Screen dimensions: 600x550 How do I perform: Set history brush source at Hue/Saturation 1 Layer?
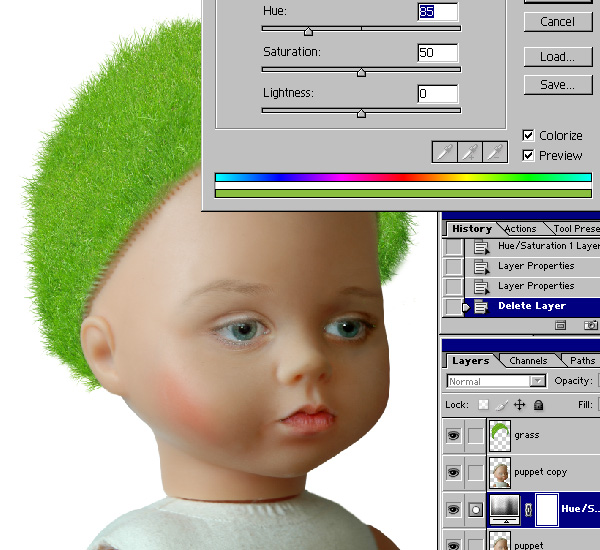tap(453, 247)
